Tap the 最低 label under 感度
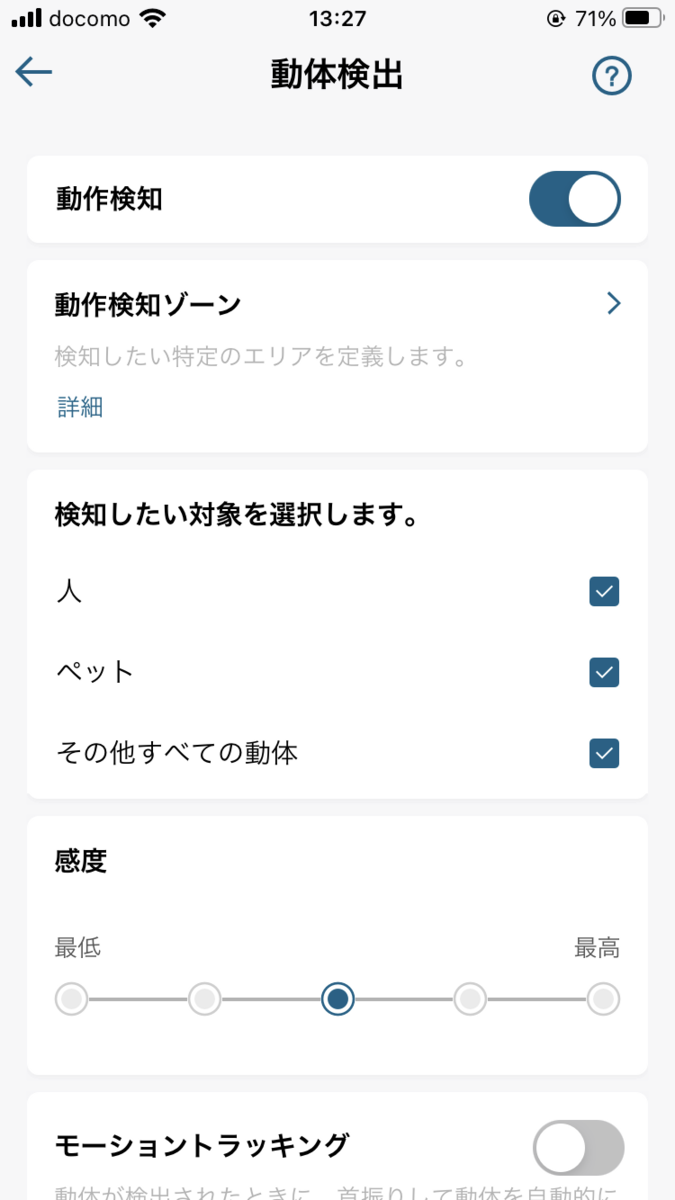Image resolution: width=675 pixels, height=1200 pixels. click(78, 947)
